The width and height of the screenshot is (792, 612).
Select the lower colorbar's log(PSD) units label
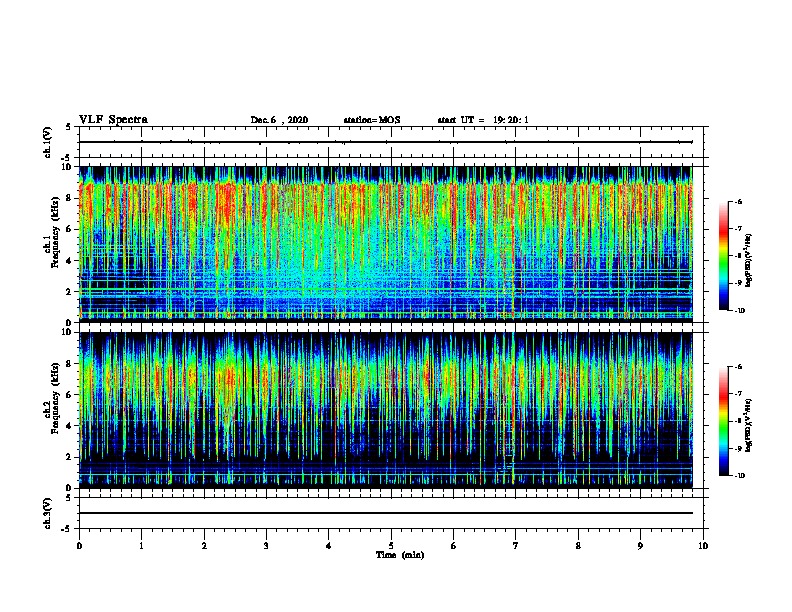point(749,425)
